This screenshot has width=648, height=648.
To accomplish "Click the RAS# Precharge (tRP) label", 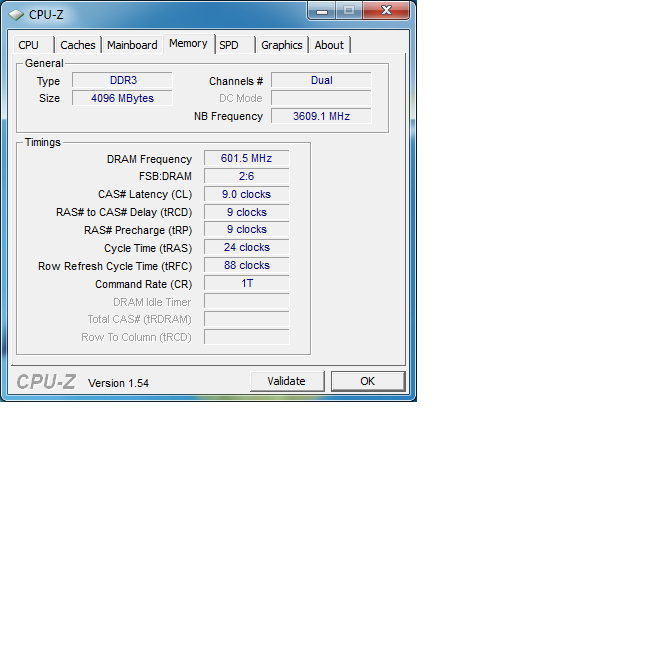I will tap(138, 230).
